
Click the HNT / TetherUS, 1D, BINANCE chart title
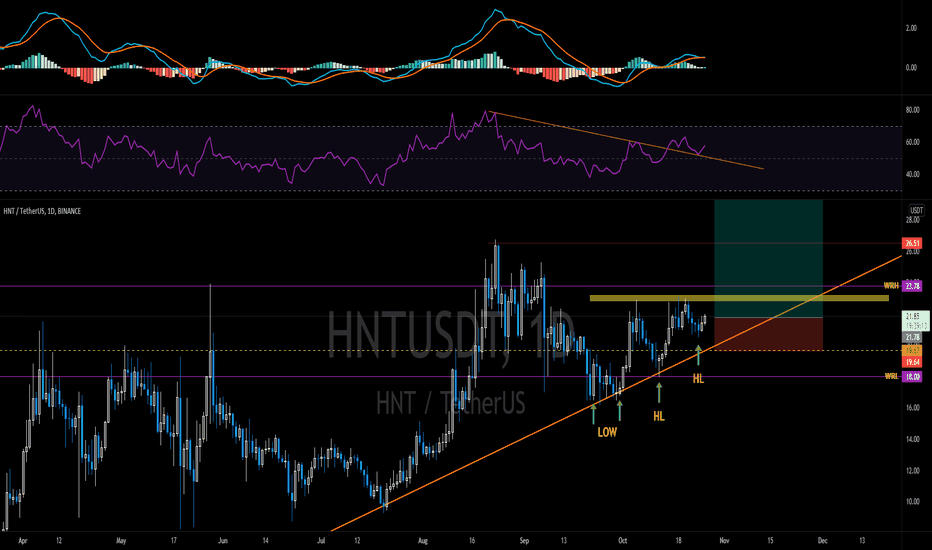point(42,211)
